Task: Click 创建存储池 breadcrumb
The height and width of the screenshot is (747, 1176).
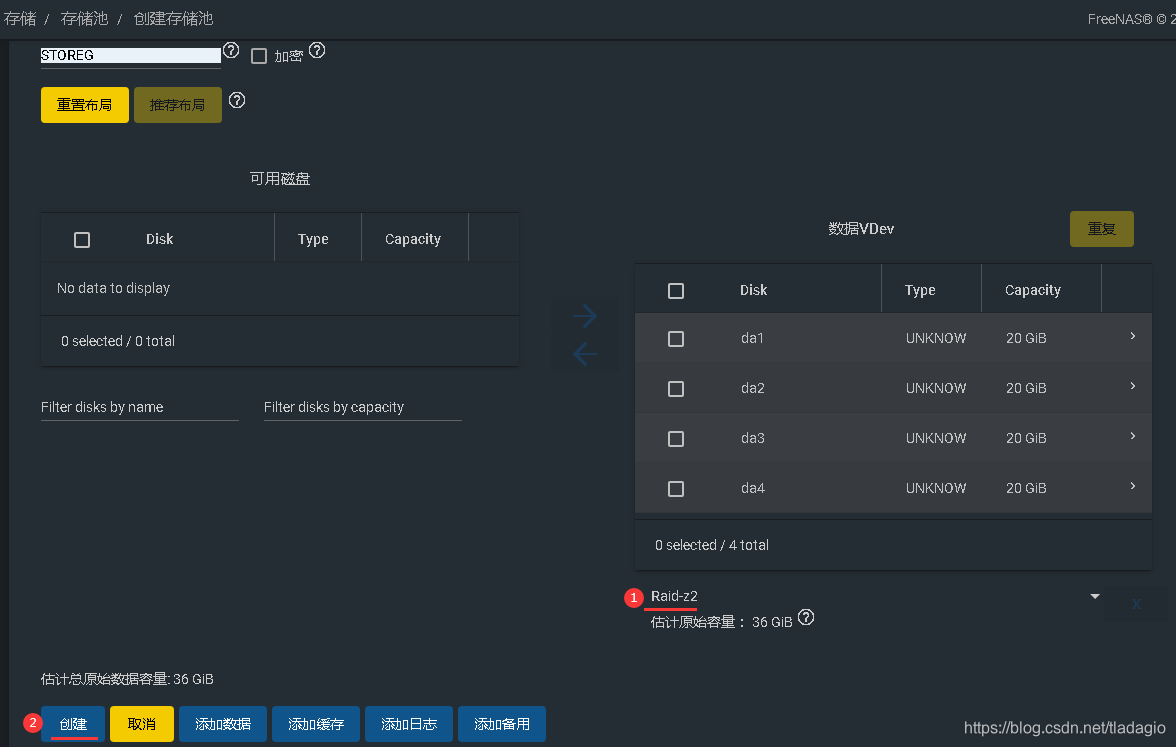Action: [173, 19]
